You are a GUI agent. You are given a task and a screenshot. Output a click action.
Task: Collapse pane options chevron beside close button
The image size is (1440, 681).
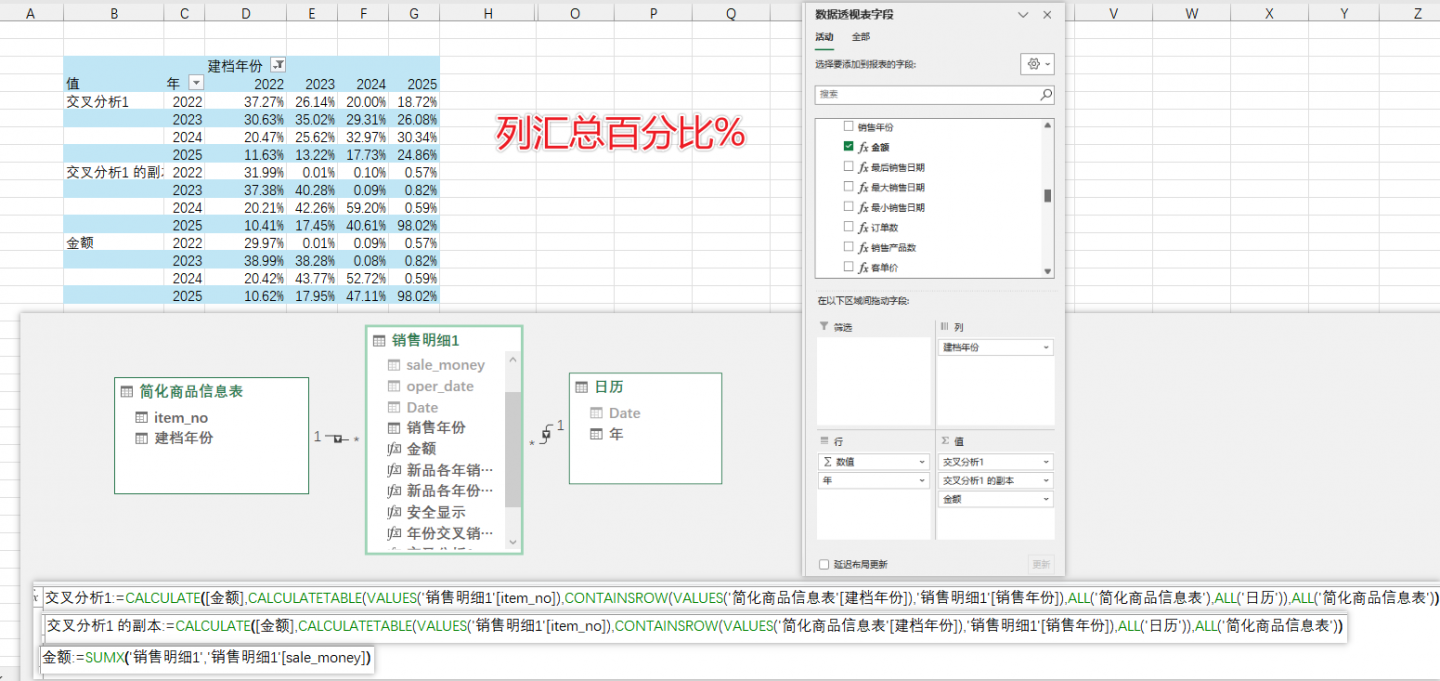click(x=1023, y=15)
